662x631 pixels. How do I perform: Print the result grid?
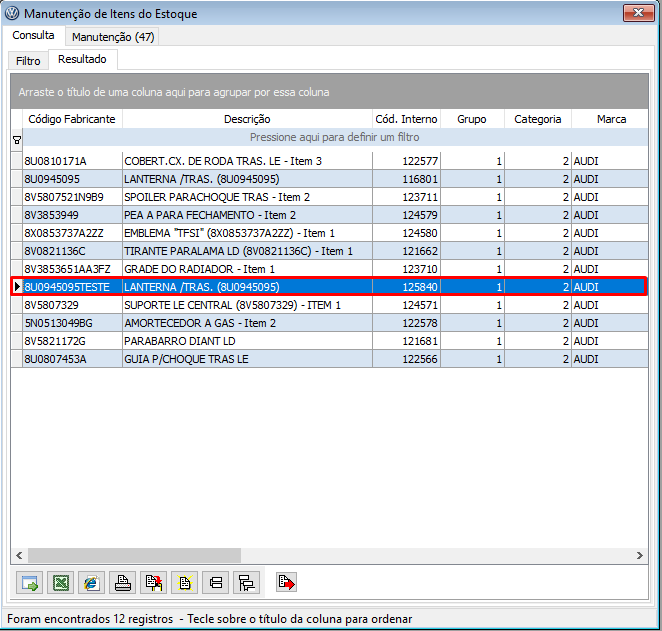(122, 583)
